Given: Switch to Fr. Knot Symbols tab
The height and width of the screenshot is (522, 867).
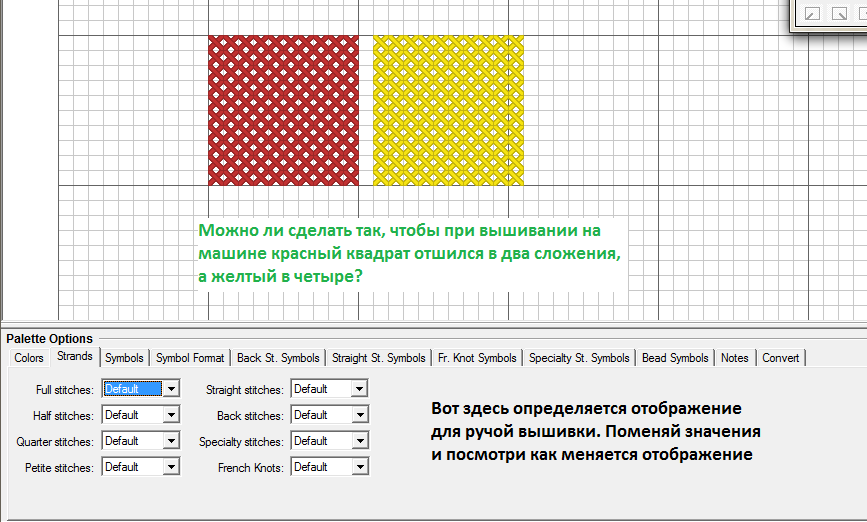Looking at the screenshot, I should tap(477, 358).
